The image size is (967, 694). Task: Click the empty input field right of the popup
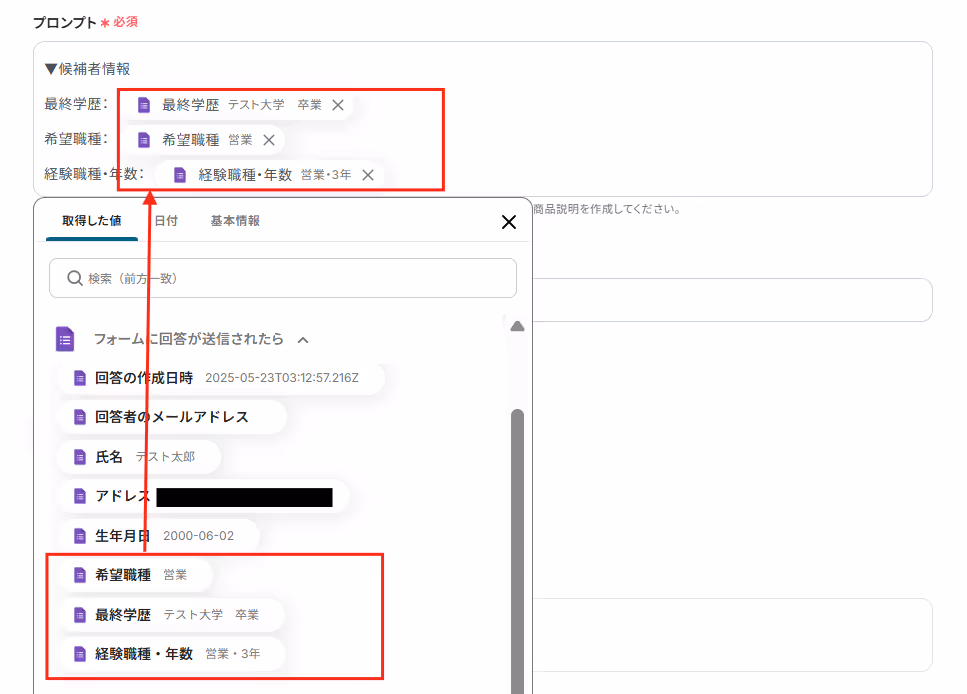(733, 300)
